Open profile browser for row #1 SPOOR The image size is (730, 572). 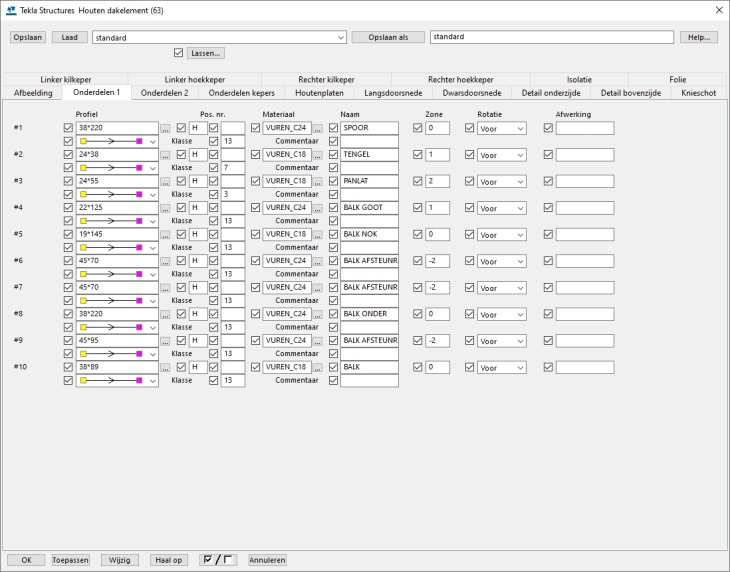[166, 128]
